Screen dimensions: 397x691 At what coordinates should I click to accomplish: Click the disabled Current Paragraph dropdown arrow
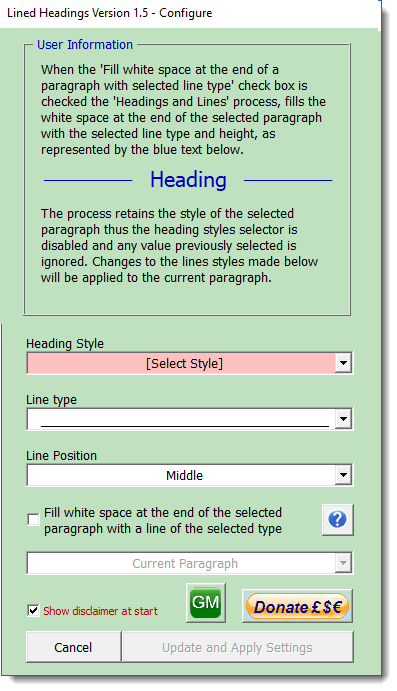tap(343, 563)
